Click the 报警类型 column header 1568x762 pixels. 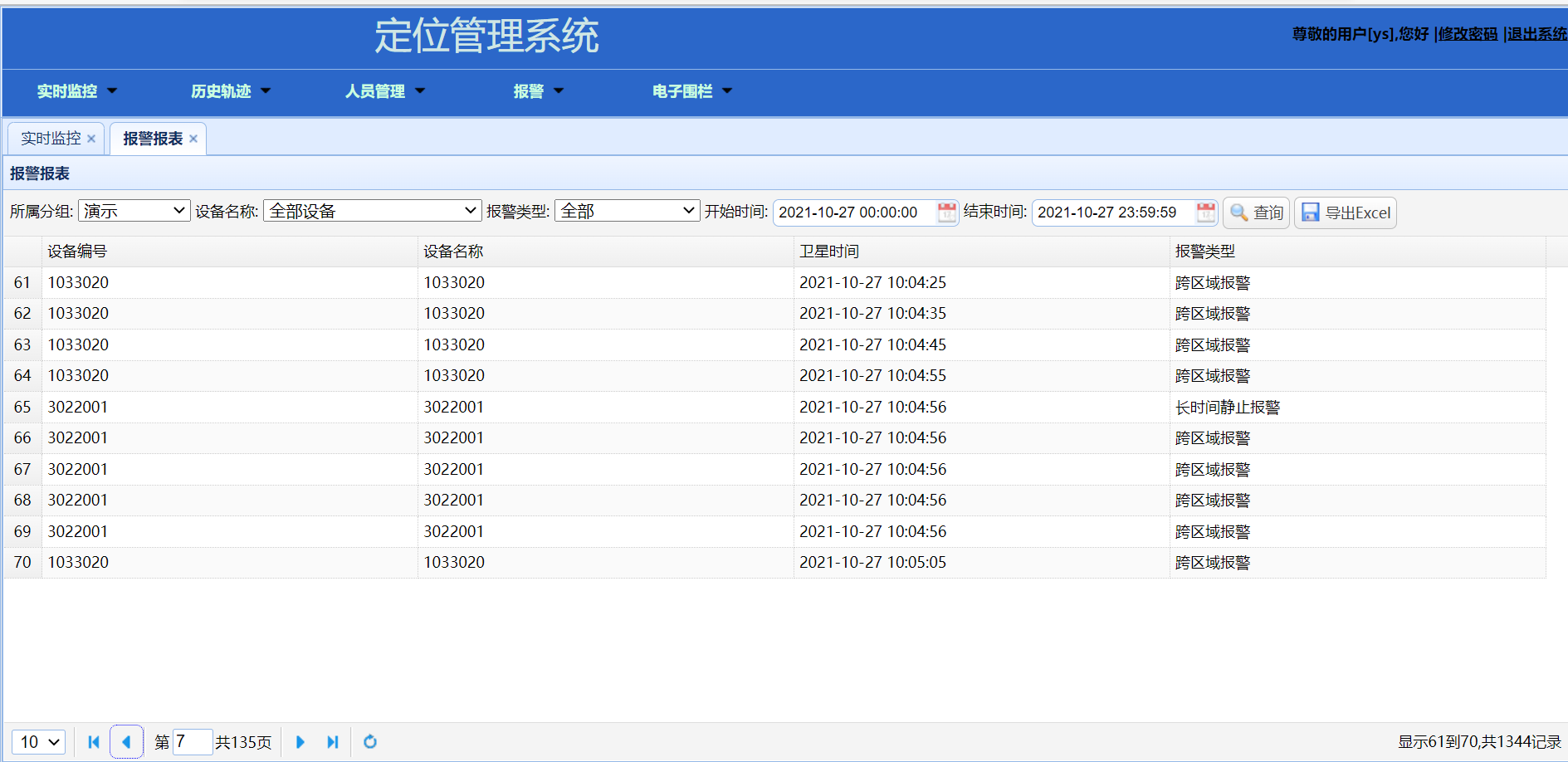click(1357, 252)
